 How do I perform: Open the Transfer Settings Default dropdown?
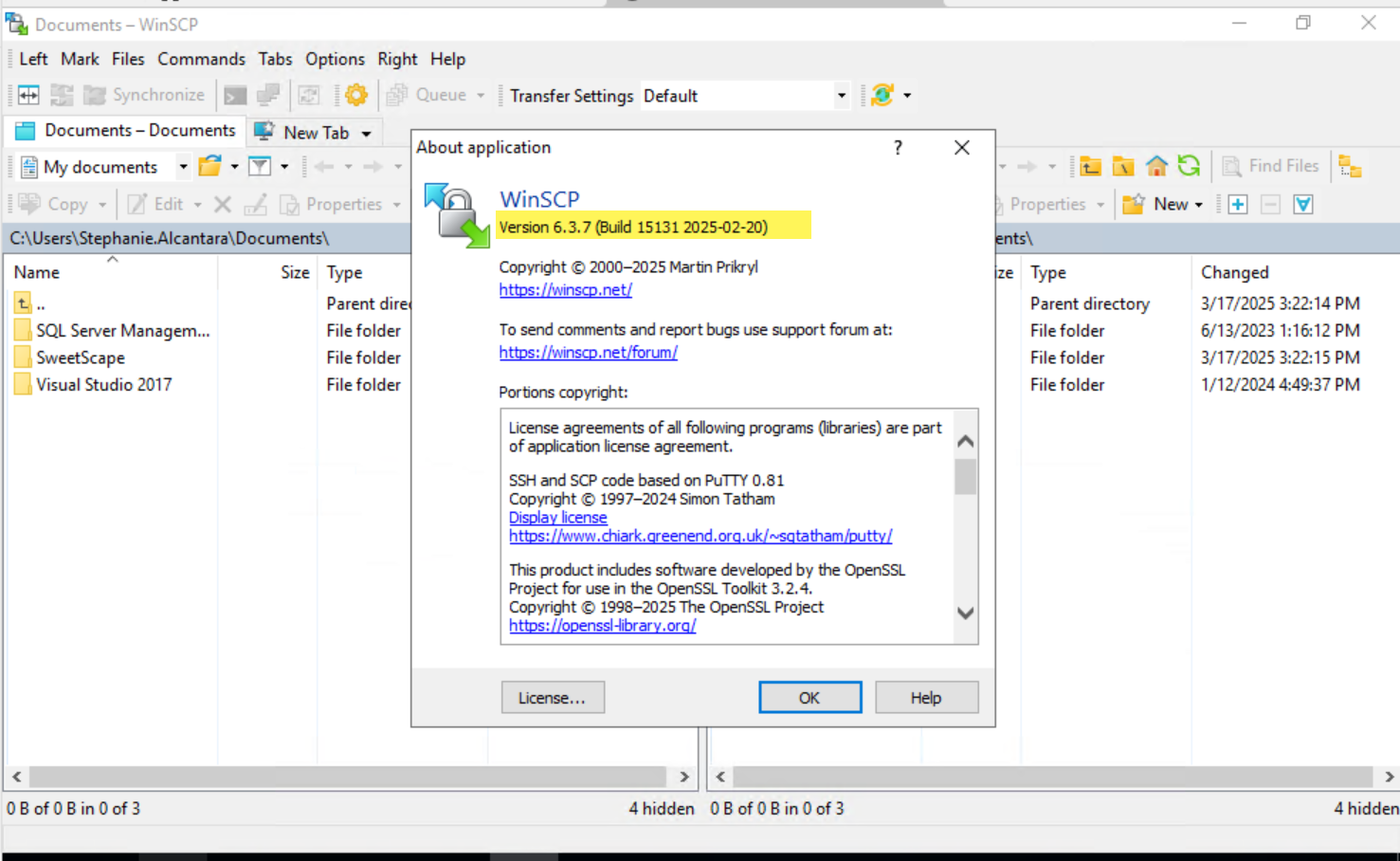pyautogui.click(x=841, y=96)
